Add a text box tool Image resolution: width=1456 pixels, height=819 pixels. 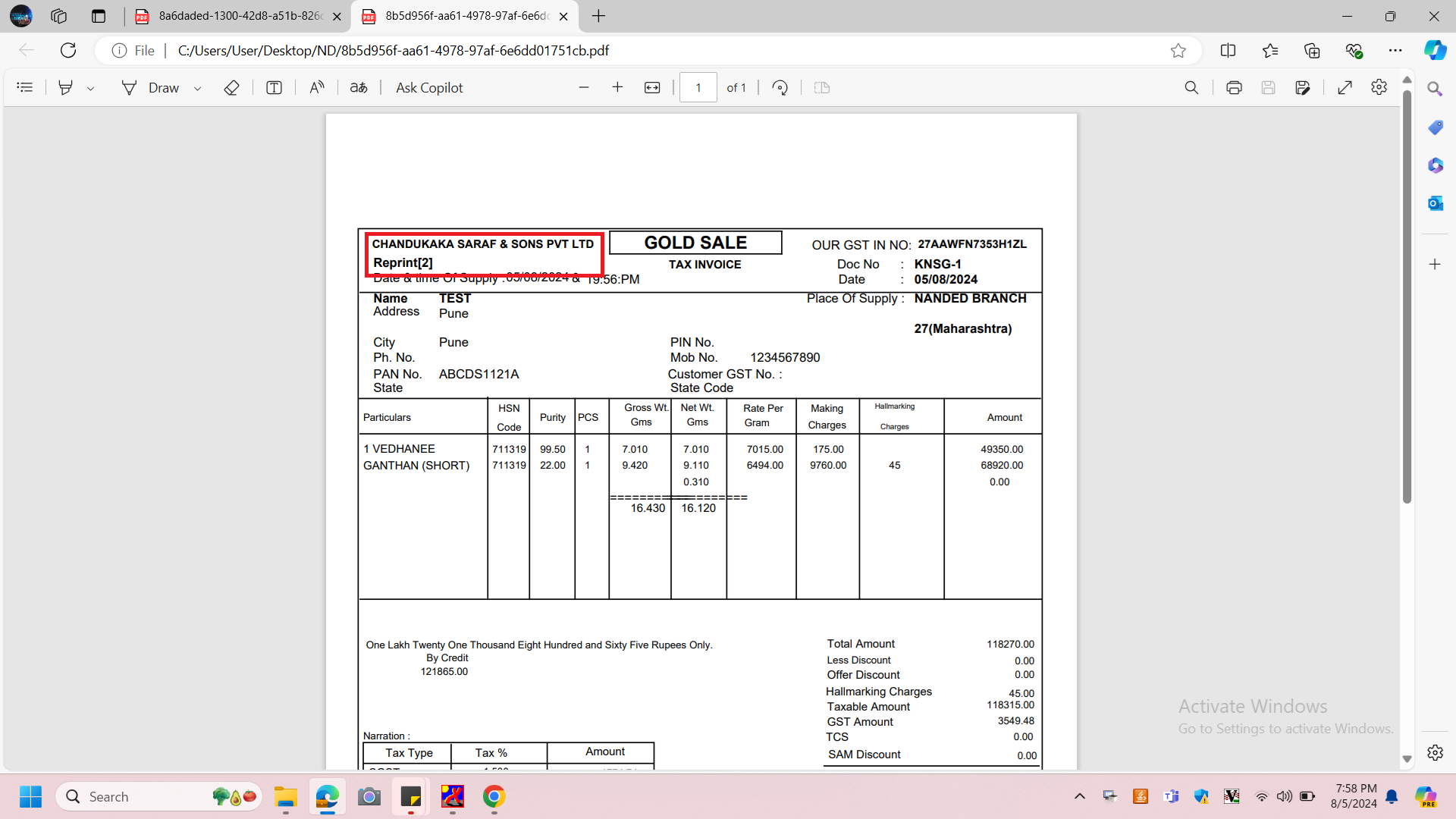[274, 88]
